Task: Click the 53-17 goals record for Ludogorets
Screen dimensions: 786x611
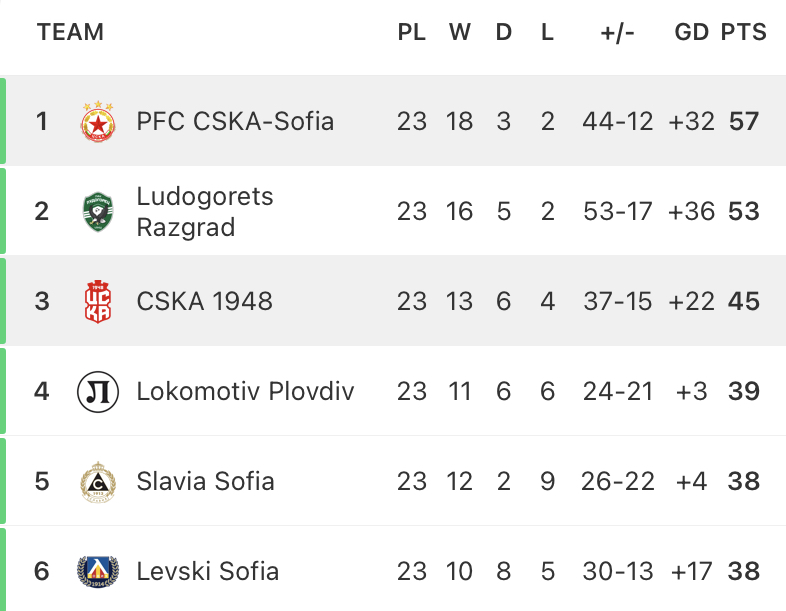Action: (618, 212)
